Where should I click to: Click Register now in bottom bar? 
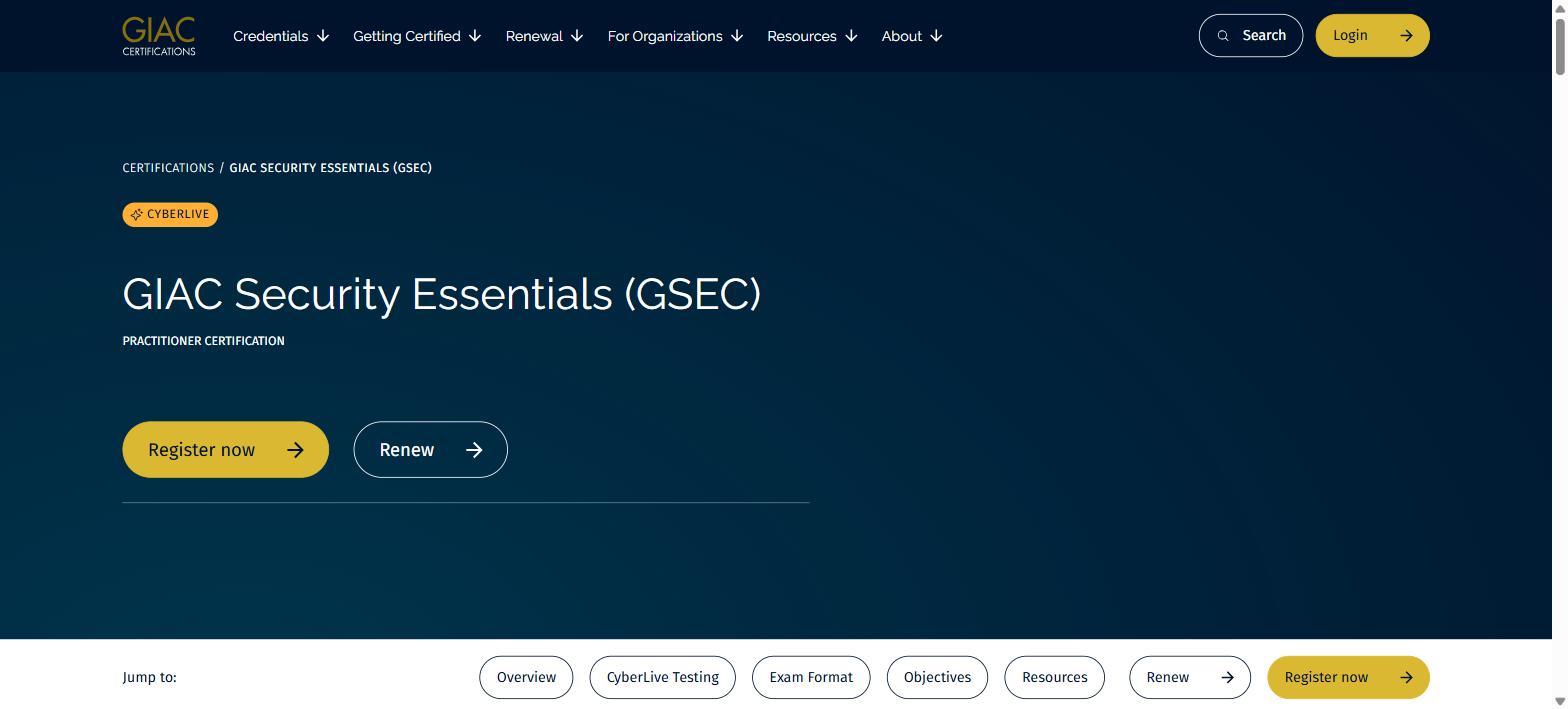click(1348, 677)
